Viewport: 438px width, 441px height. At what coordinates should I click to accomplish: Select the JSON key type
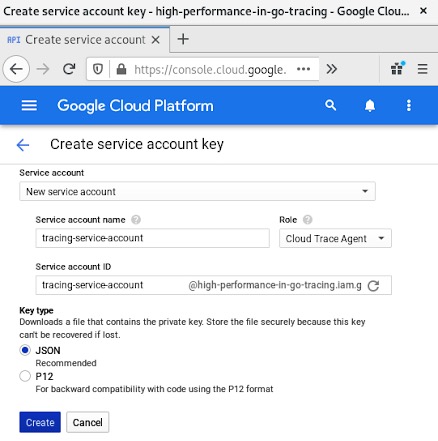25,350
